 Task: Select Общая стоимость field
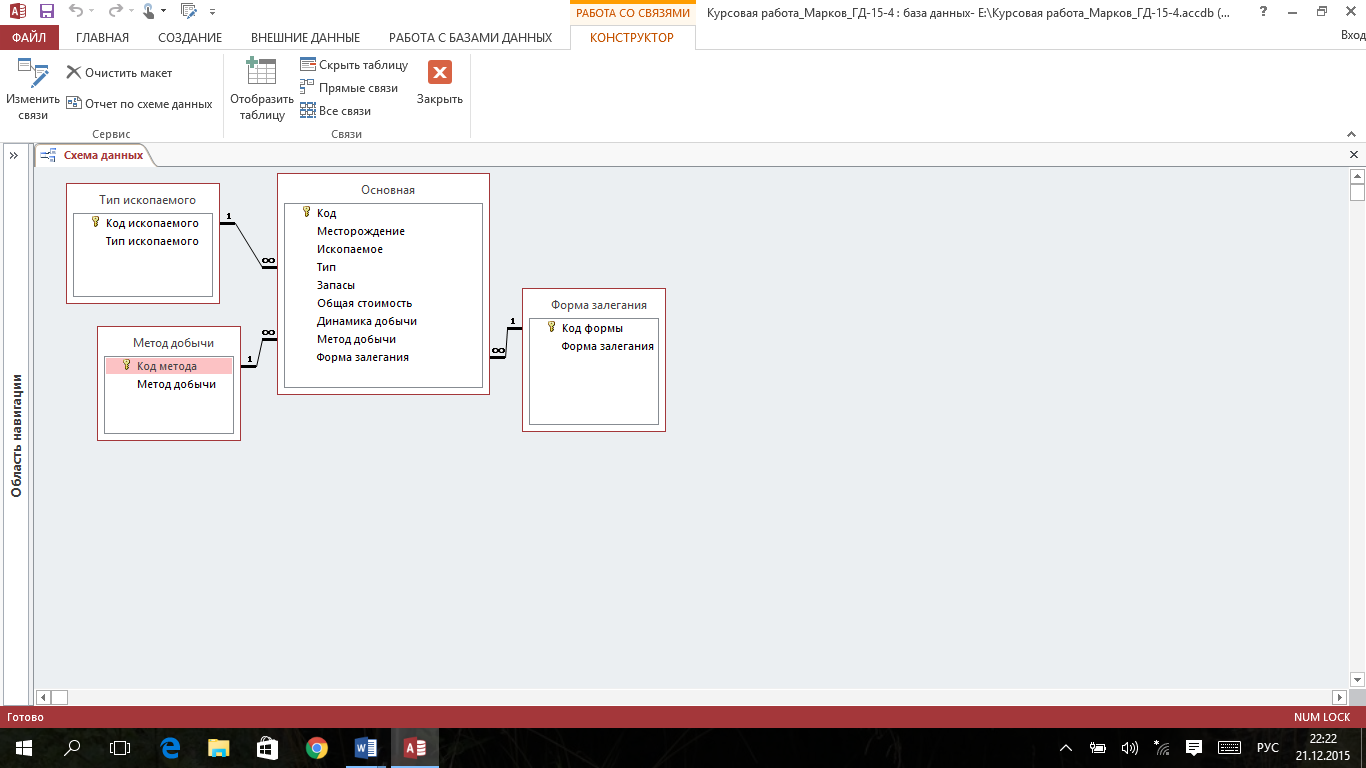coord(383,303)
